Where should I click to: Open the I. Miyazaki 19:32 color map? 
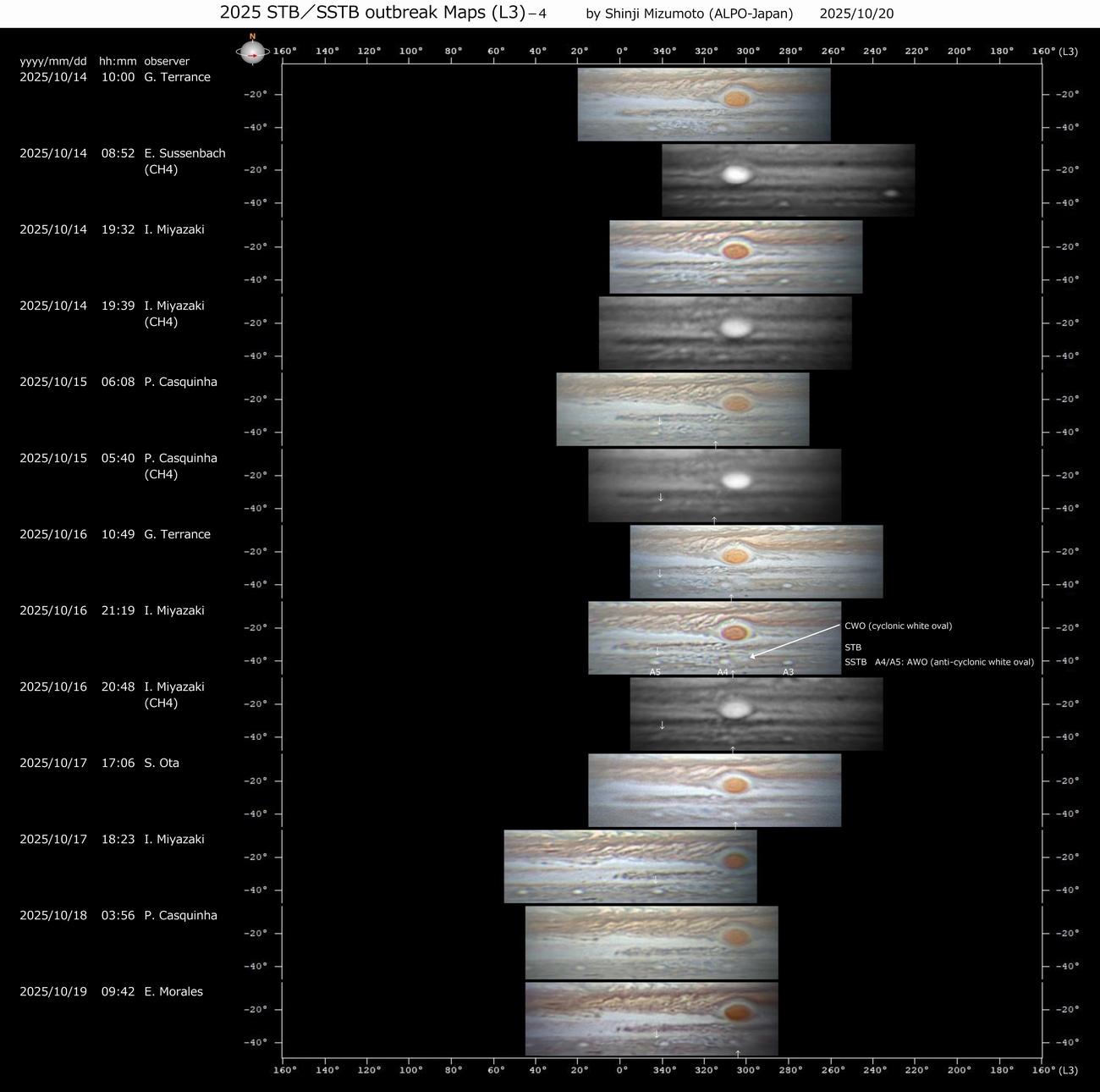(735, 256)
